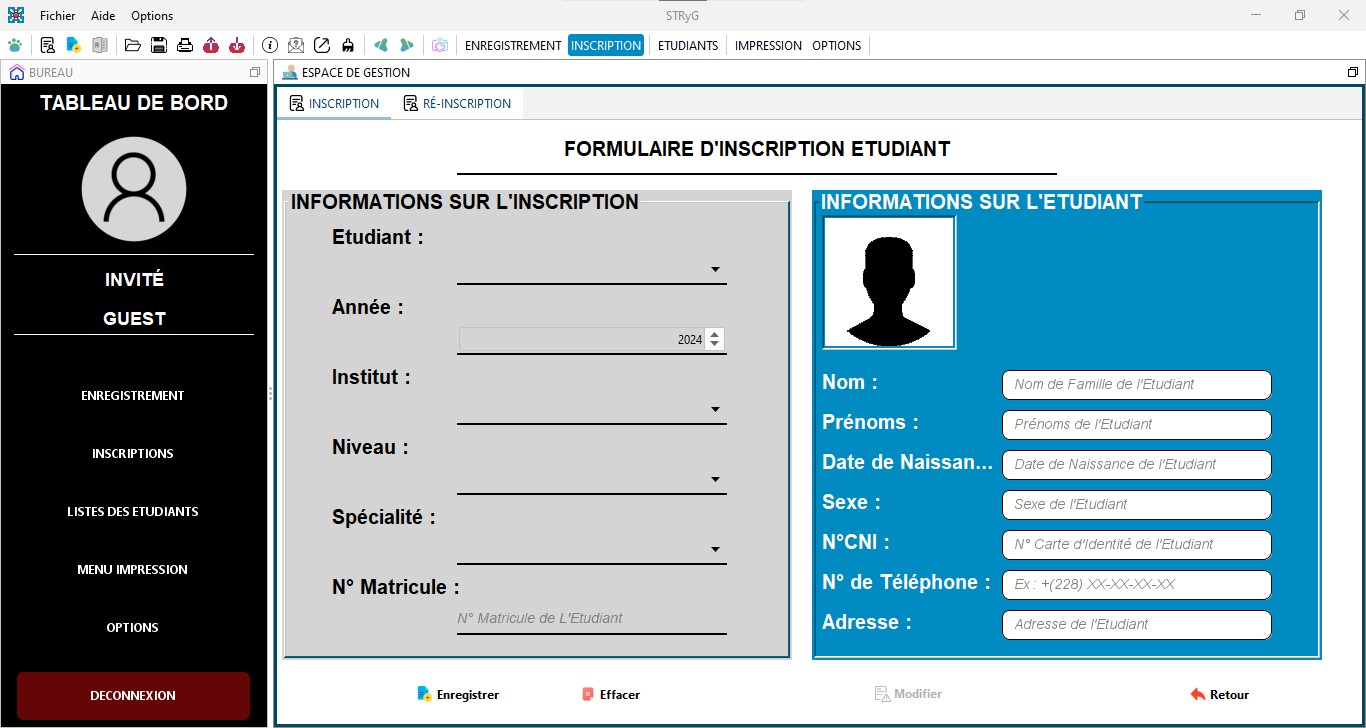
Task: Open OPTIONS from the dashboard sidebar
Action: (133, 628)
